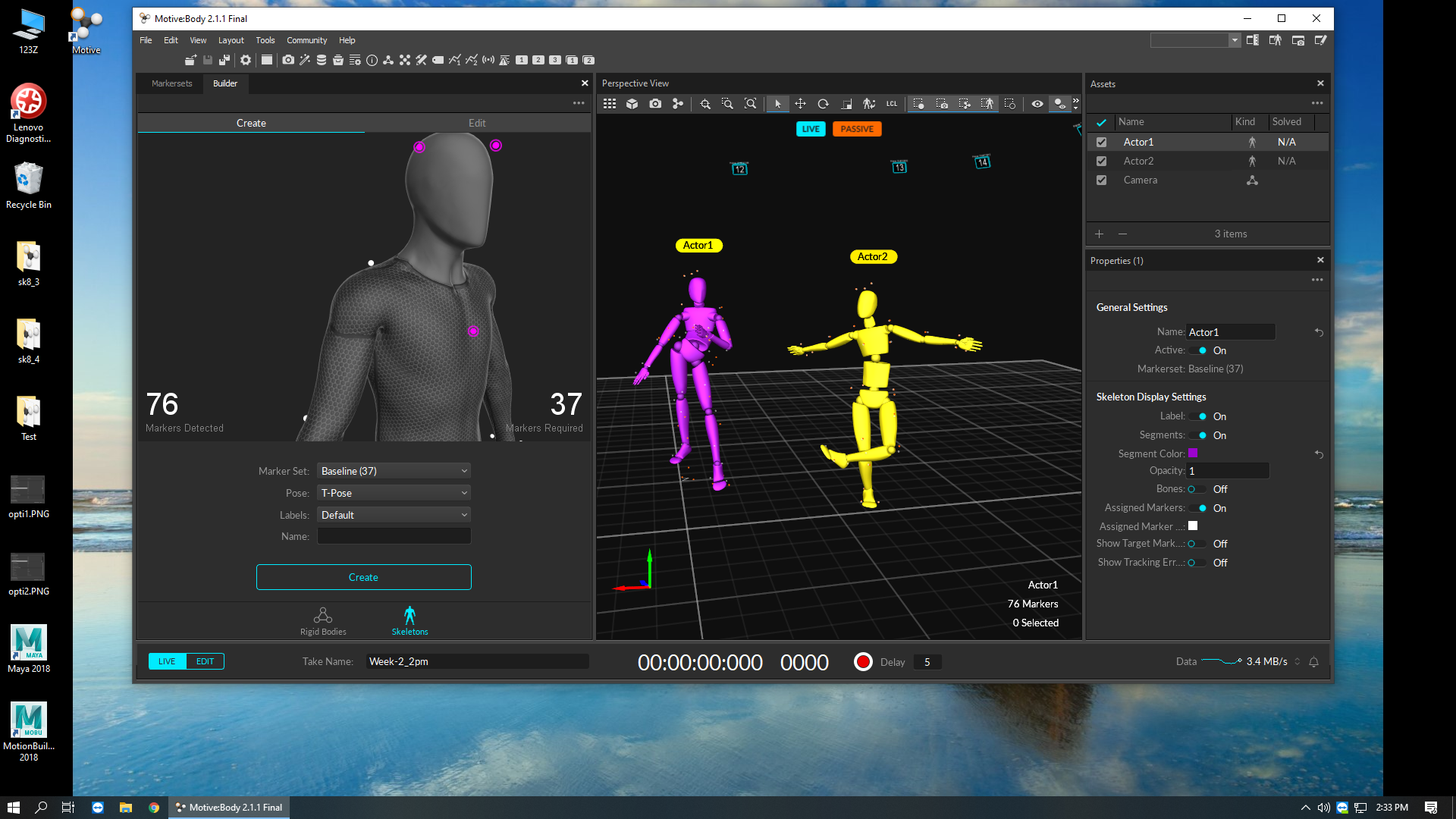Open the take file icon in main toolbar
Image resolution: width=1456 pixels, height=819 pixels.
[190, 60]
